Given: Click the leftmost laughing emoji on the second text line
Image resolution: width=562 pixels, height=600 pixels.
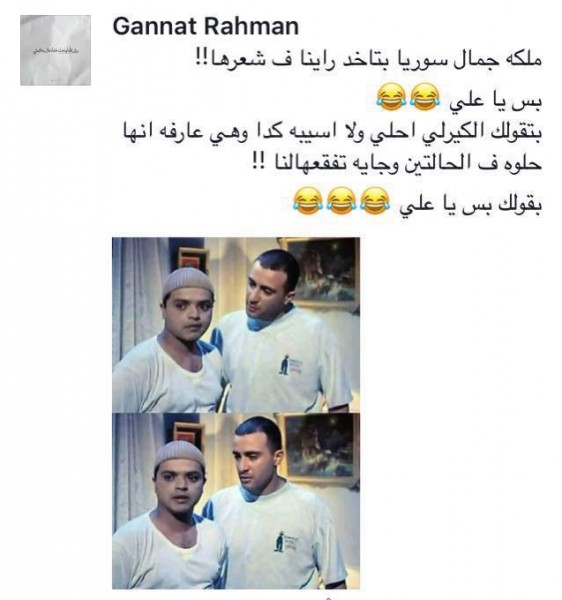Looking at the screenshot, I should (x=391, y=97).
